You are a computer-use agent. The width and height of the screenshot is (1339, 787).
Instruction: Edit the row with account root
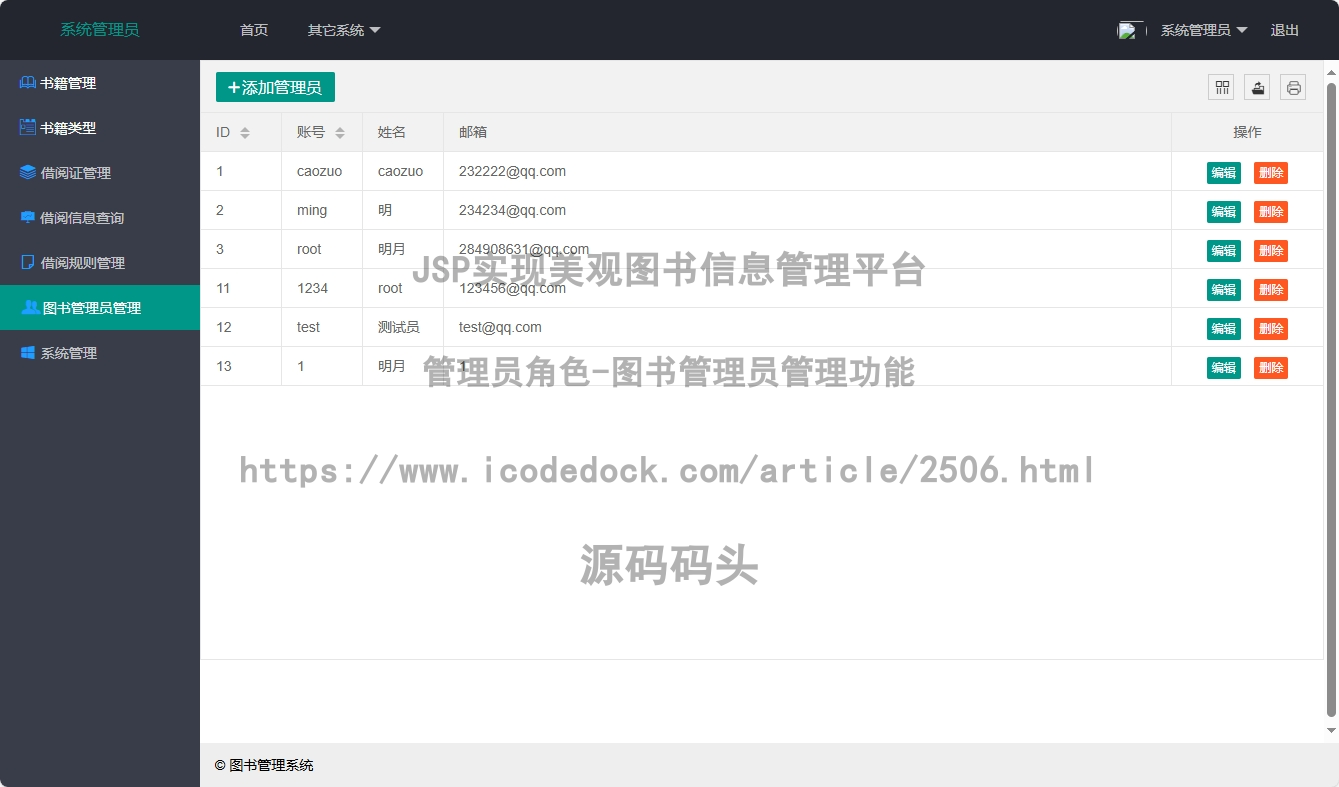[1223, 251]
